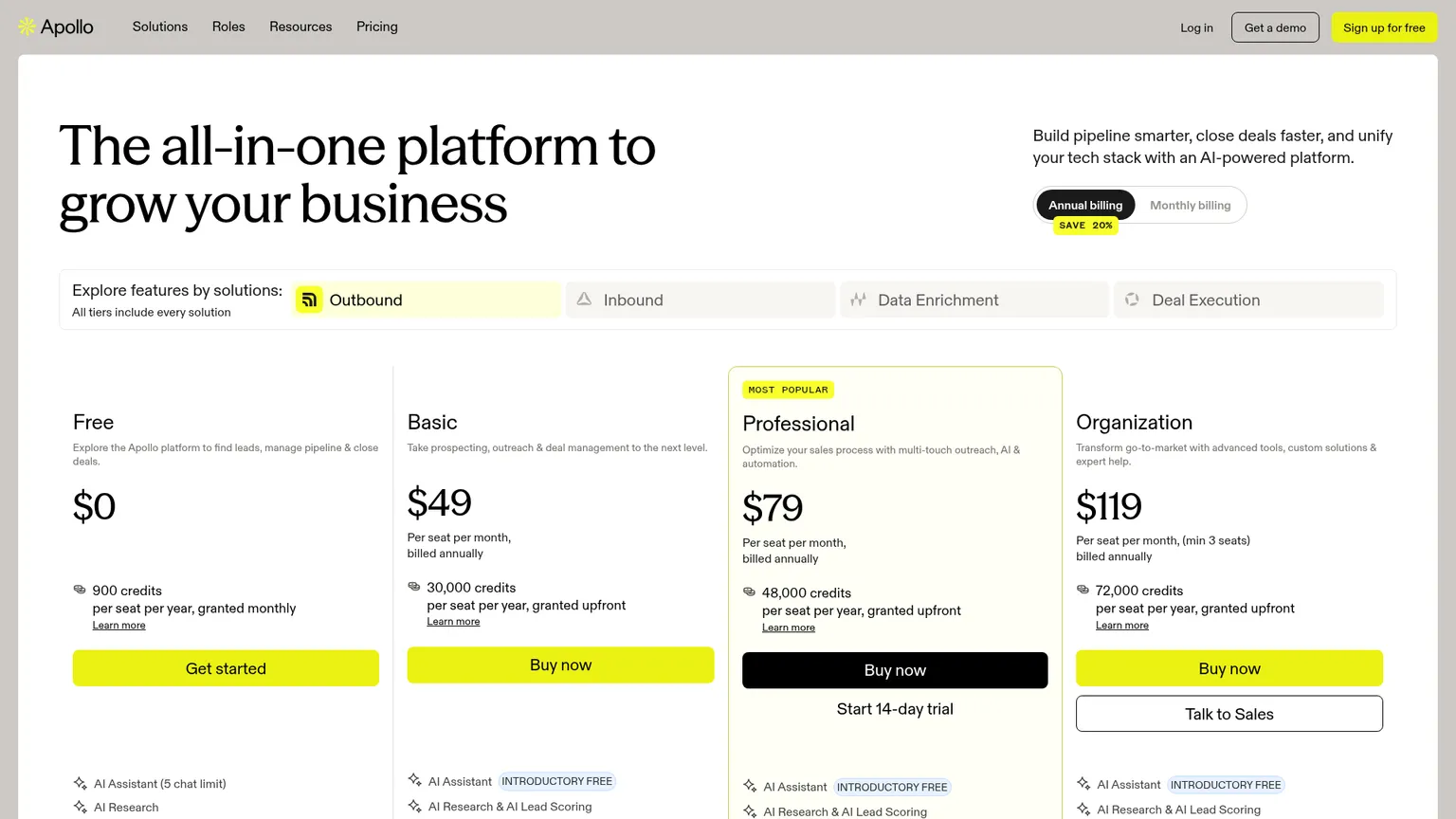Click Get started on Free plan

(x=226, y=668)
